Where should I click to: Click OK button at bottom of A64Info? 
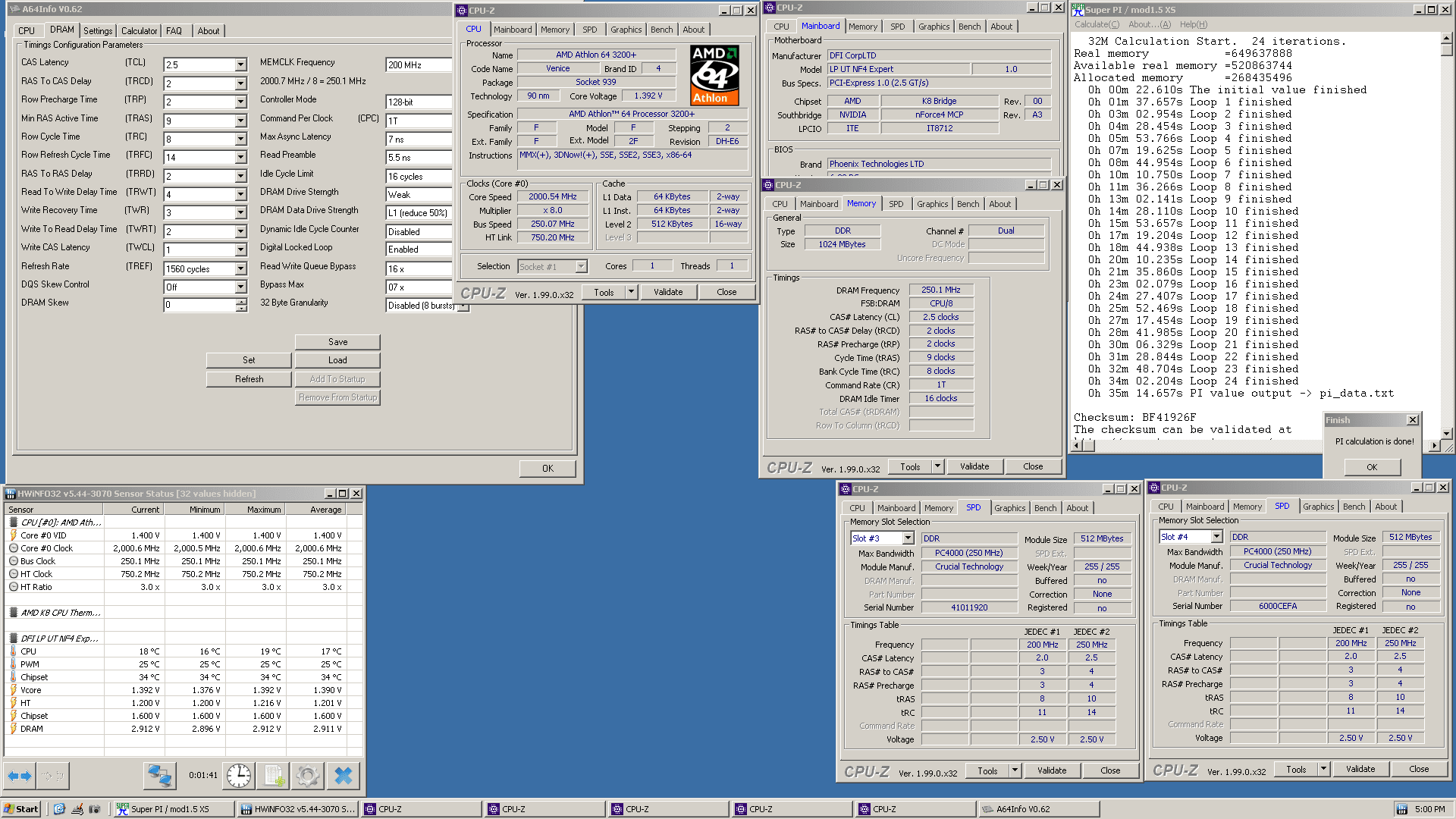[548, 469]
